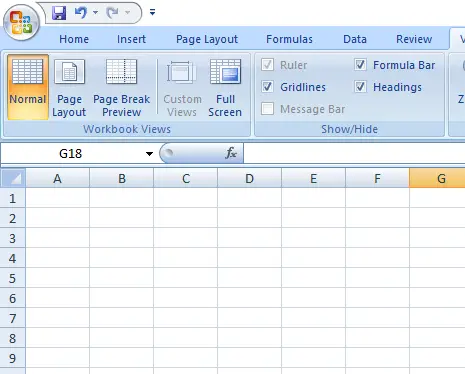Image resolution: width=465 pixels, height=374 pixels.
Task: Save the workbook using the floppy disk icon
Action: click(x=59, y=13)
